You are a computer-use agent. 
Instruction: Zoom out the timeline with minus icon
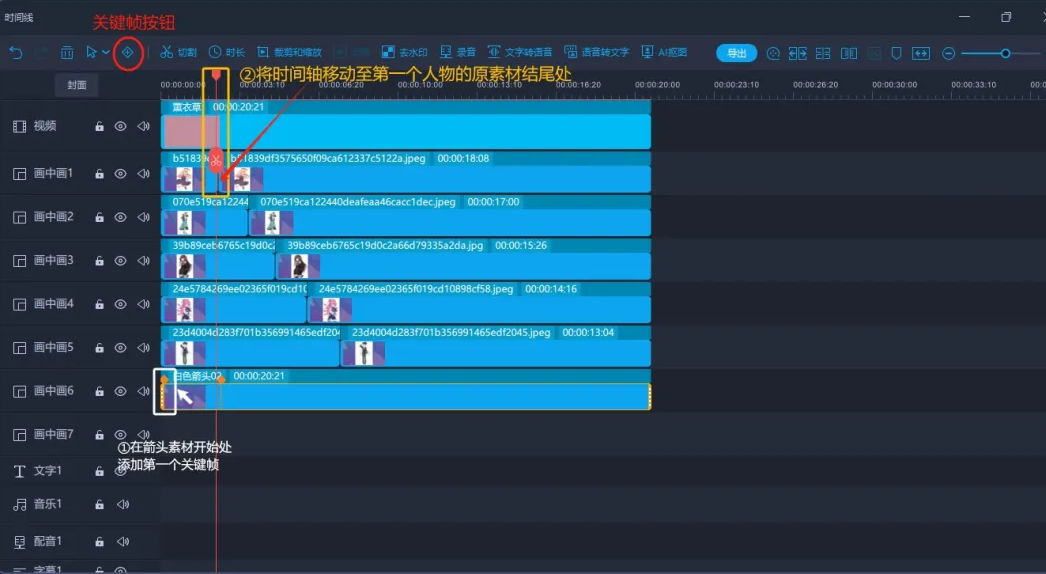(x=948, y=53)
